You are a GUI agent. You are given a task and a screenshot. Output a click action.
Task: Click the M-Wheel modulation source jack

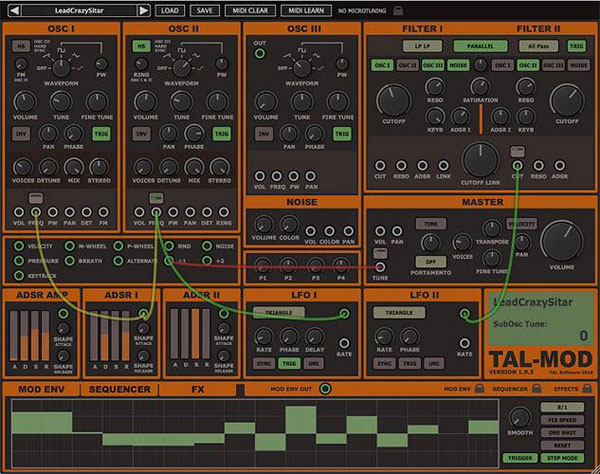(x=69, y=245)
